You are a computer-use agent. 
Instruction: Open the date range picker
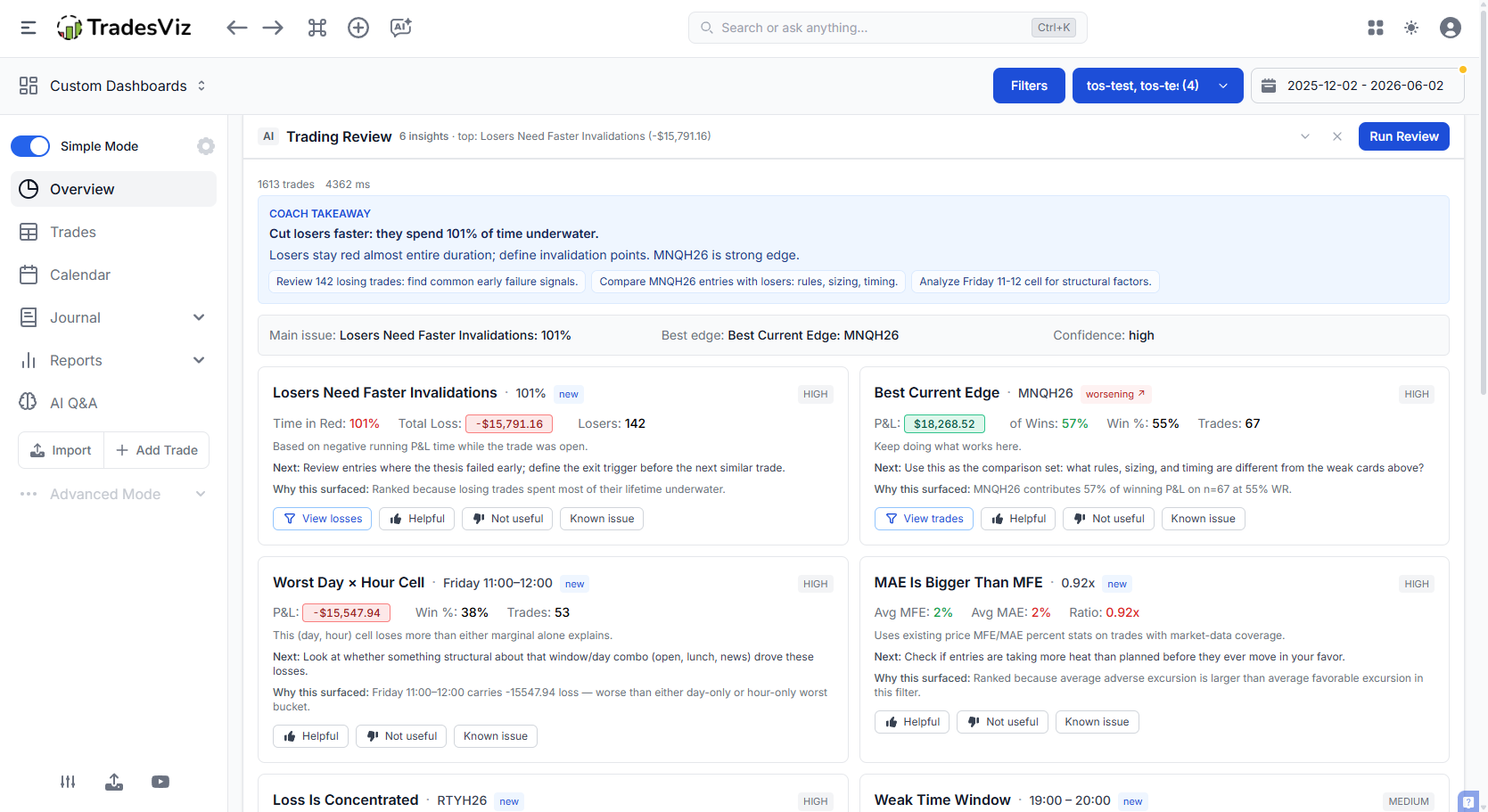[x=1358, y=86]
